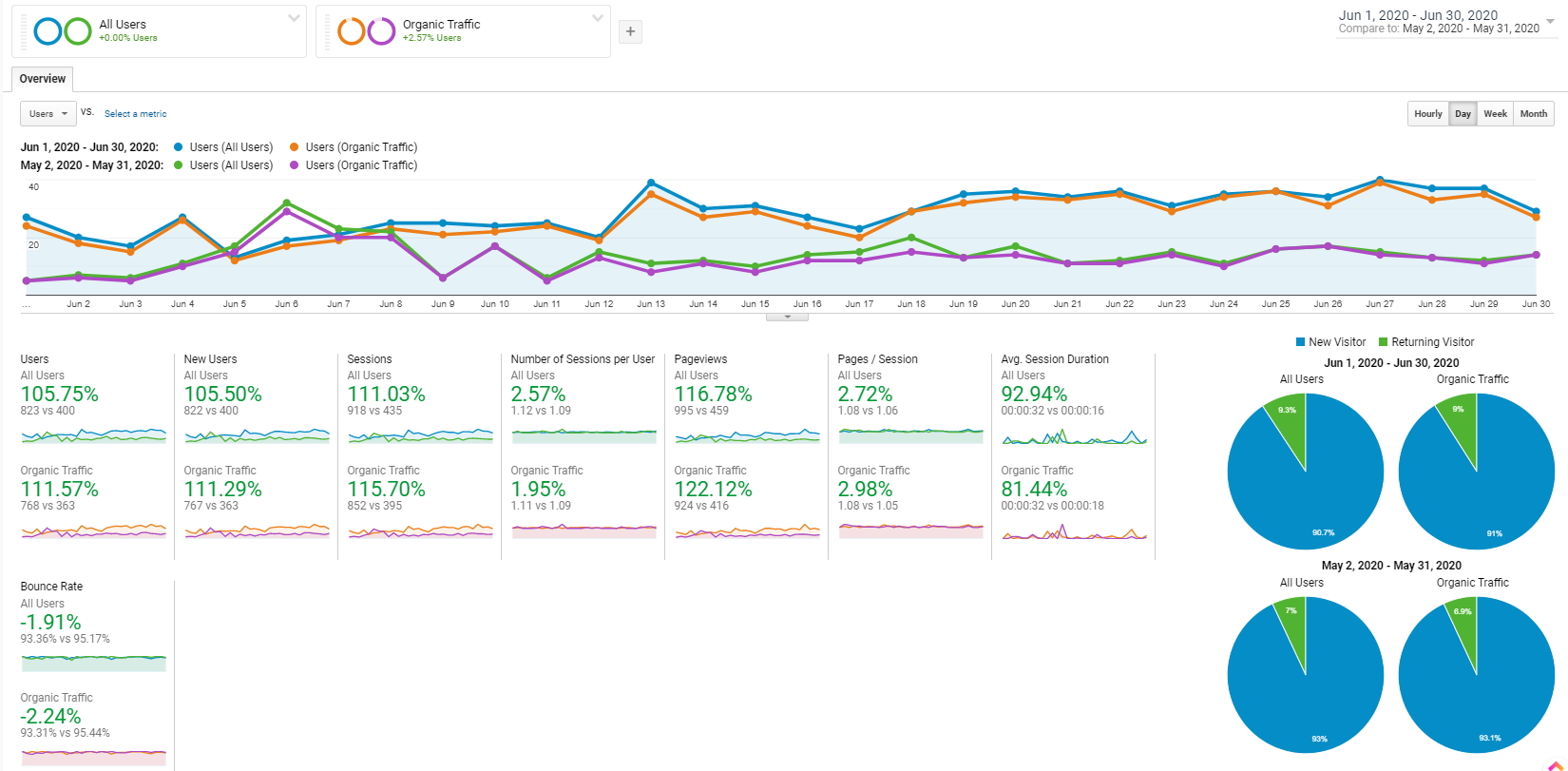This screenshot has width=1568, height=771.
Task: Click orange legend dot for June Organic Traffic
Action: (295, 147)
